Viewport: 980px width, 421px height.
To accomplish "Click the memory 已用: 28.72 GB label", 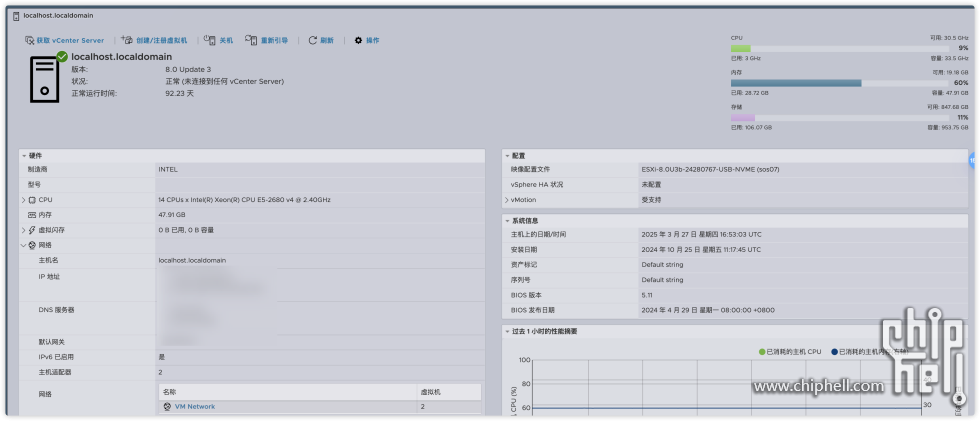I will click(749, 92).
